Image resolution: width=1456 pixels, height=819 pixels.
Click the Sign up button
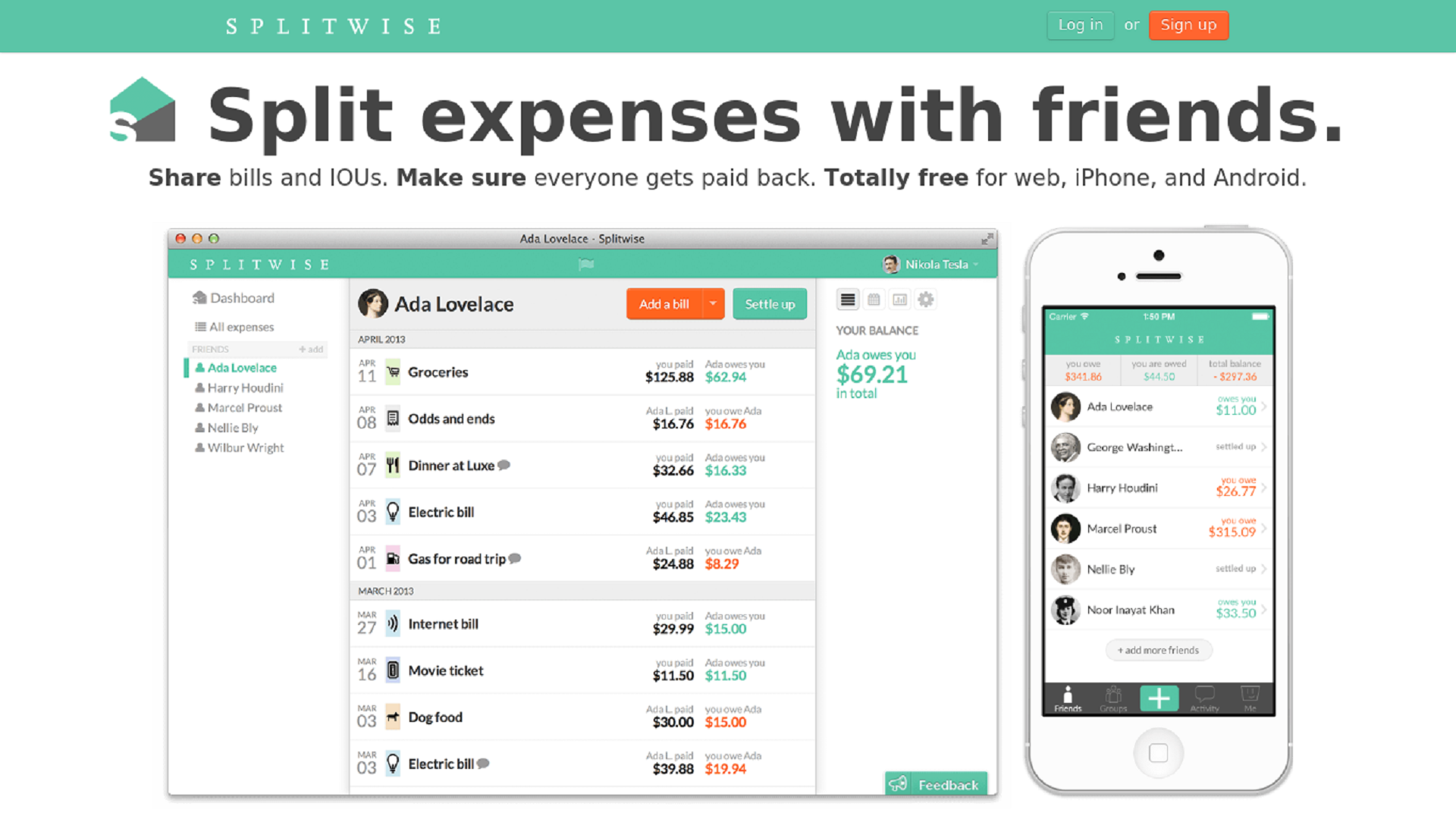click(1189, 25)
